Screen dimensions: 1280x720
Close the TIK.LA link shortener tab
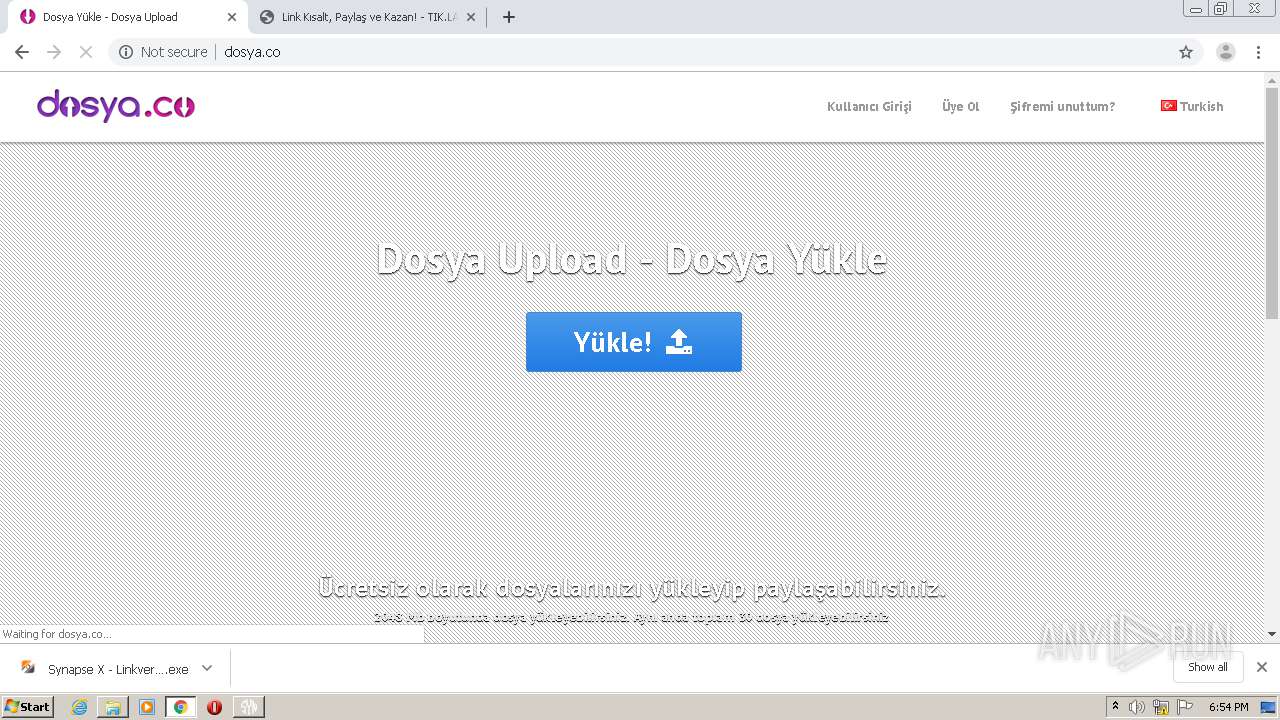pos(471,17)
